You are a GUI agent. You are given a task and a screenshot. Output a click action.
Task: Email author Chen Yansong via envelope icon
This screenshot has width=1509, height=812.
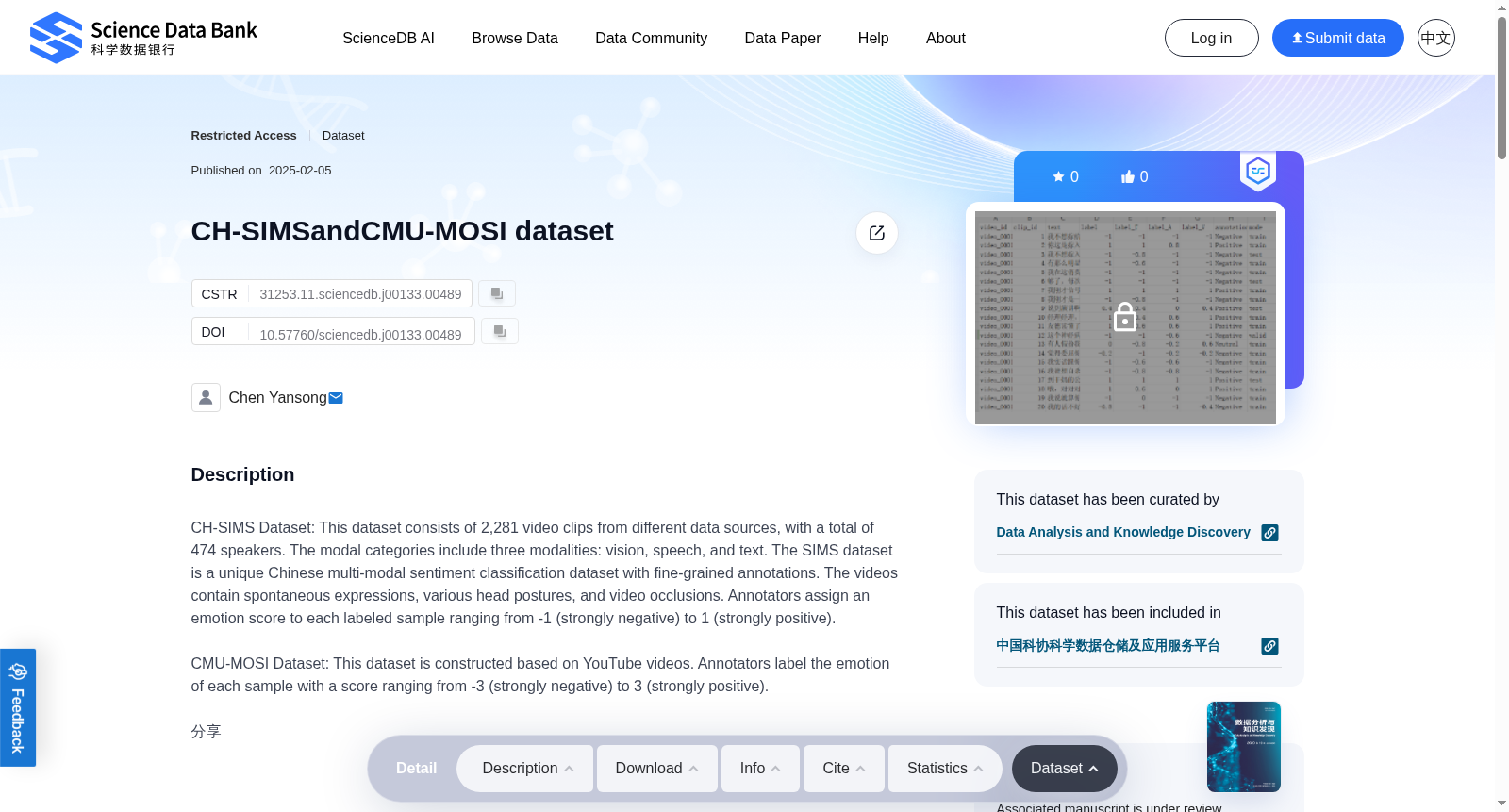coord(336,398)
